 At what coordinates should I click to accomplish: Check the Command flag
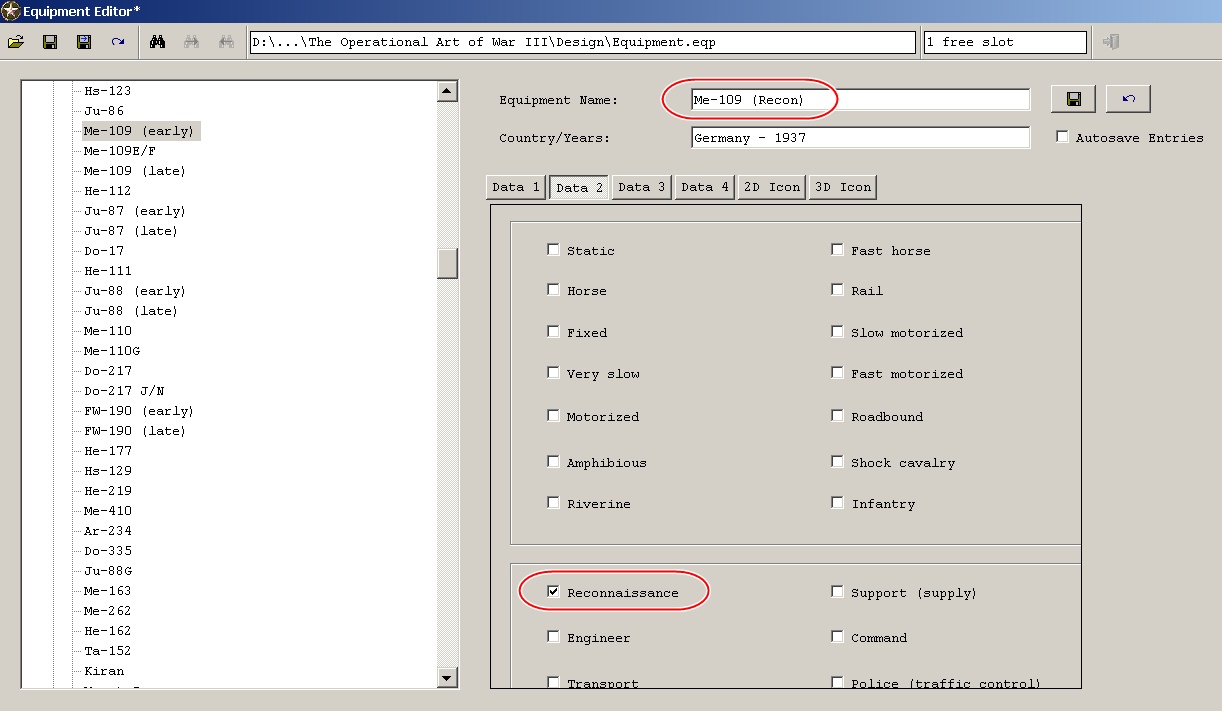(837, 637)
